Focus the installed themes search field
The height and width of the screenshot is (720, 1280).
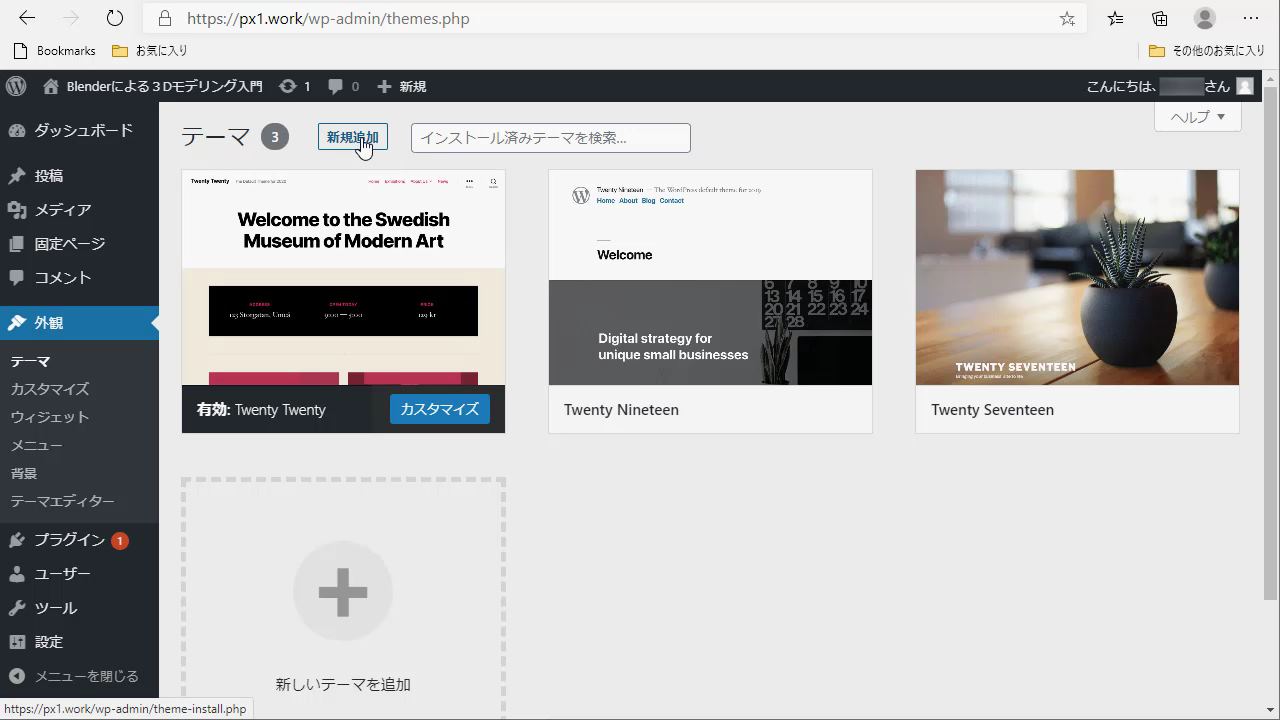(550, 138)
